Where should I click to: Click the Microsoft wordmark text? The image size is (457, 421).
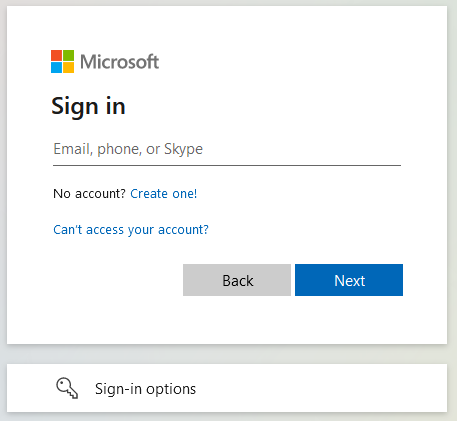point(120,62)
